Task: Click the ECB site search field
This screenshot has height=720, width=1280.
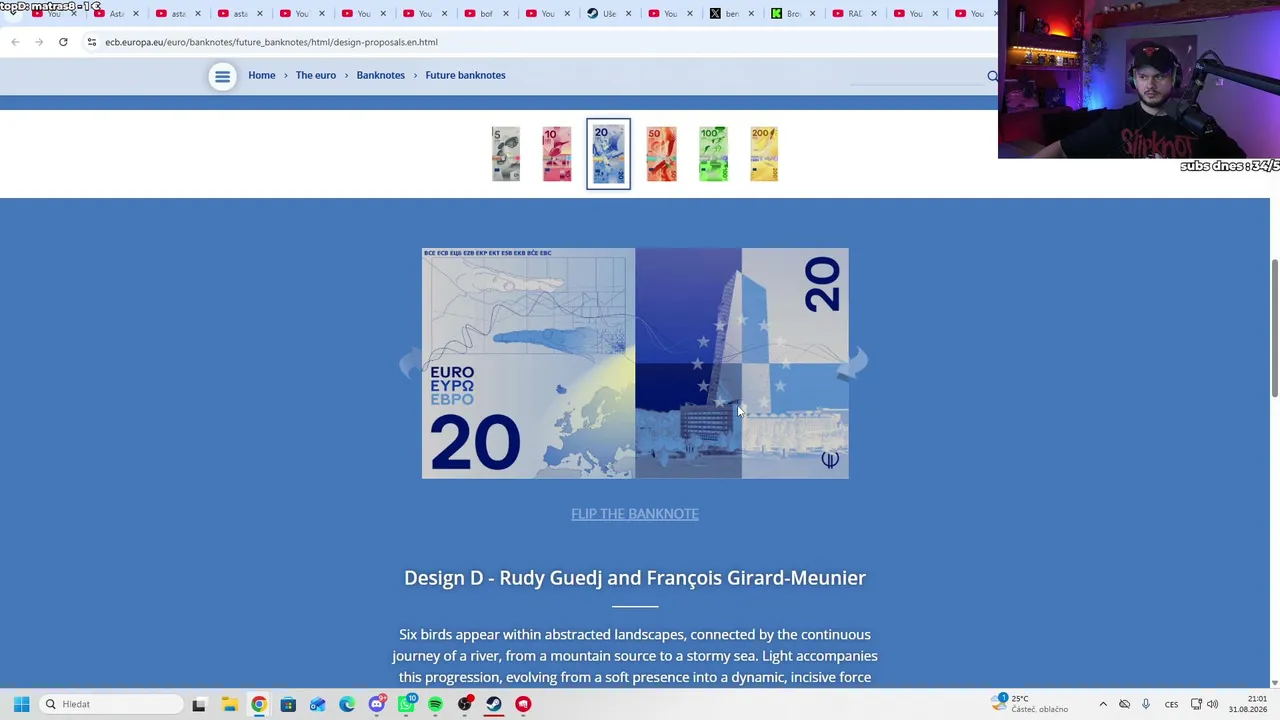Action: coord(915,76)
